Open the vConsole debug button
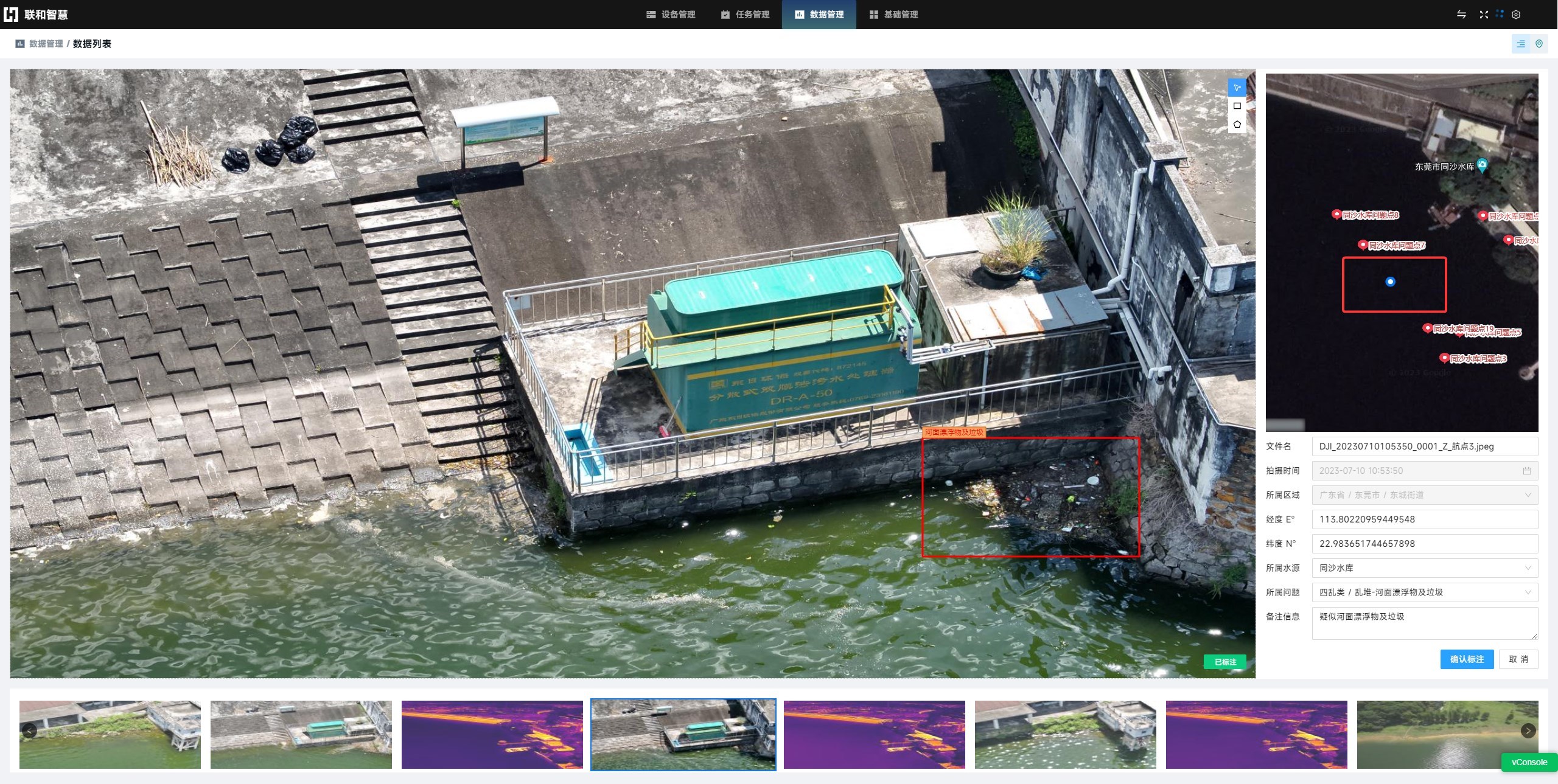Image resolution: width=1558 pixels, height=784 pixels. coord(1529,762)
